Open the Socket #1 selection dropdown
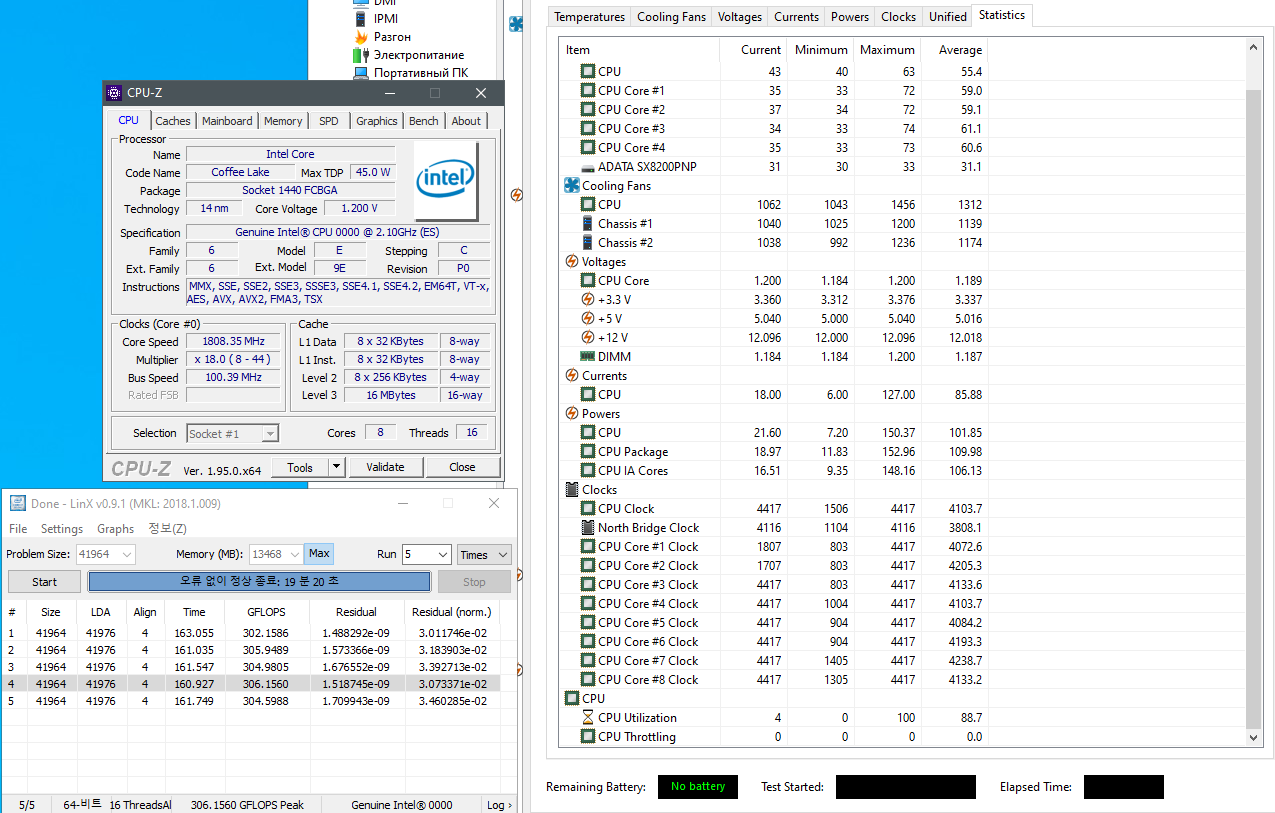 point(270,434)
